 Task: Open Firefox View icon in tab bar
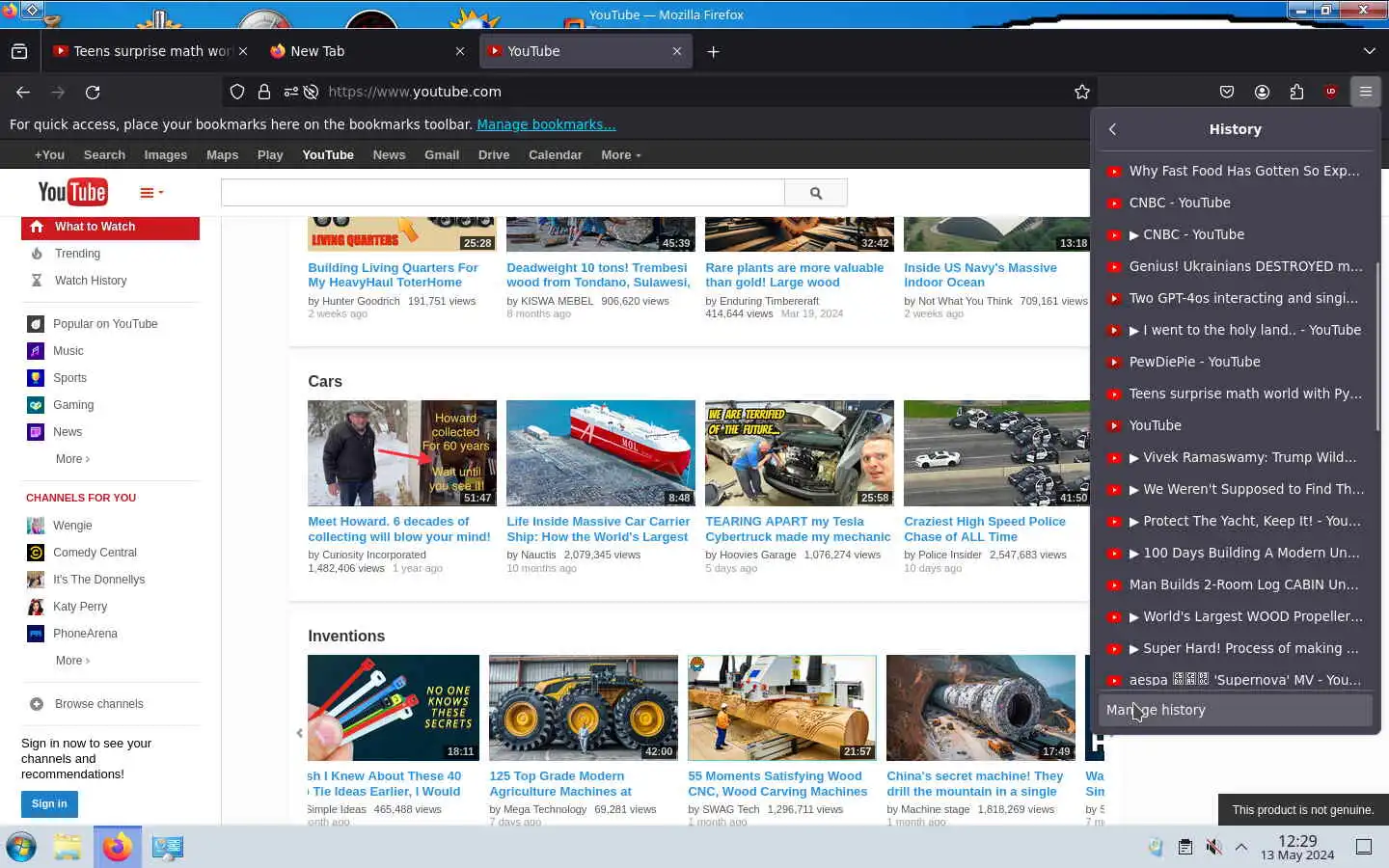coord(19,51)
